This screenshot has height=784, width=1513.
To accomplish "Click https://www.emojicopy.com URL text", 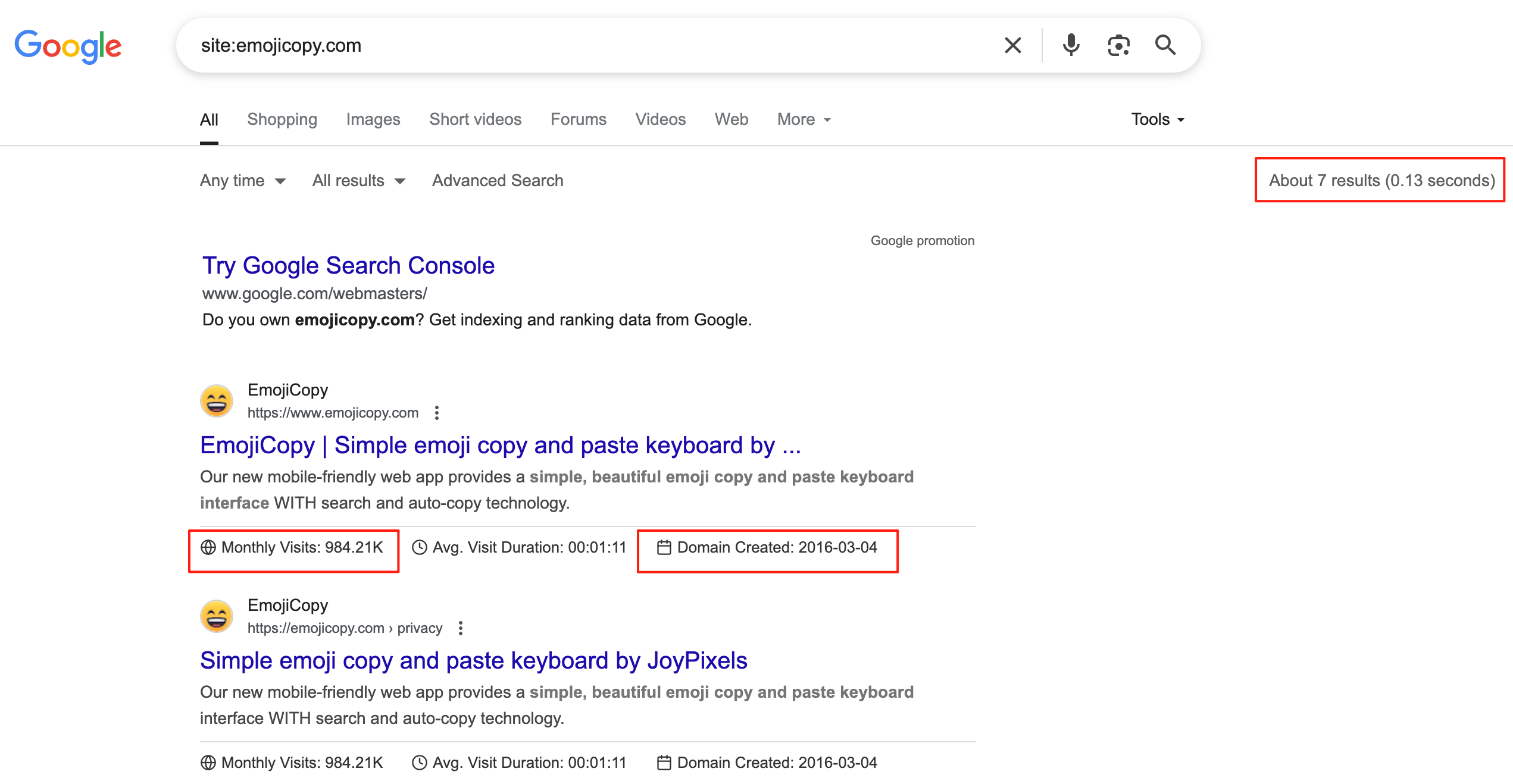I will tap(333, 413).
